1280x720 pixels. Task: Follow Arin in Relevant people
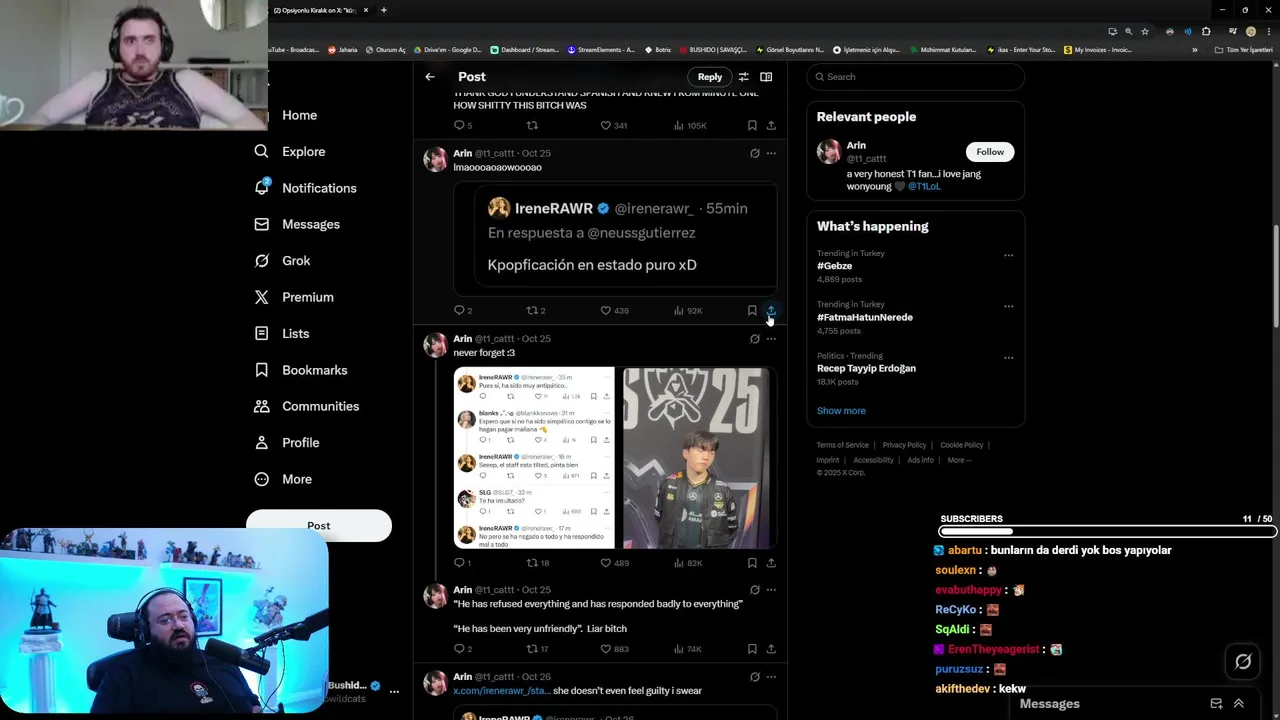coord(990,152)
